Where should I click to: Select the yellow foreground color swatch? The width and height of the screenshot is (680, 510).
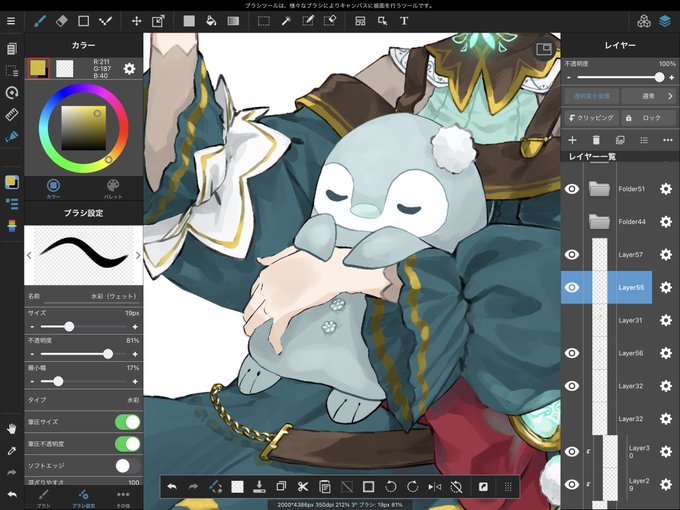pos(39,69)
